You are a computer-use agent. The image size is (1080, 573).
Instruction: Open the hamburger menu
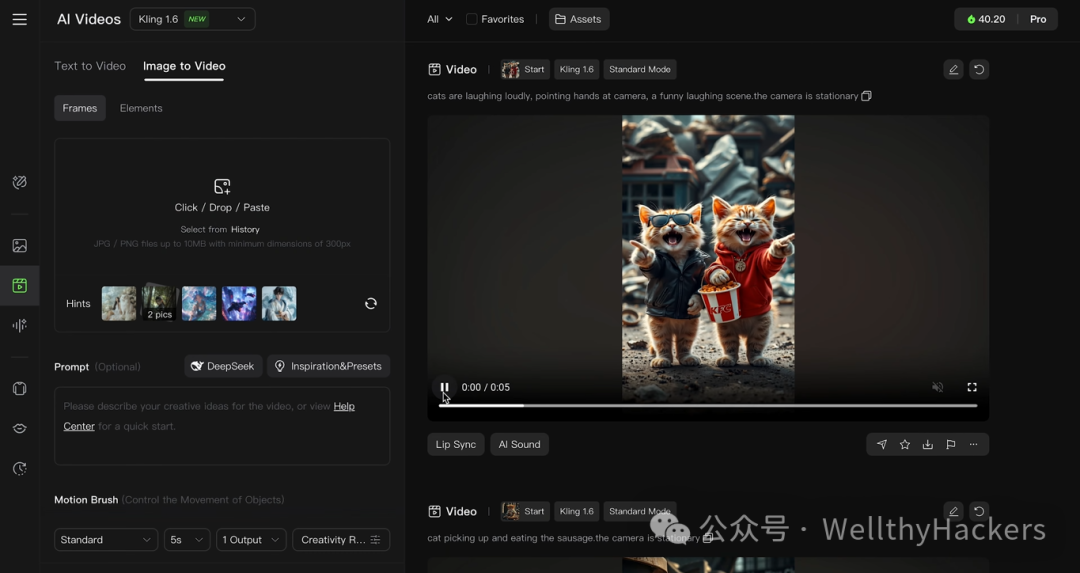(x=19, y=19)
